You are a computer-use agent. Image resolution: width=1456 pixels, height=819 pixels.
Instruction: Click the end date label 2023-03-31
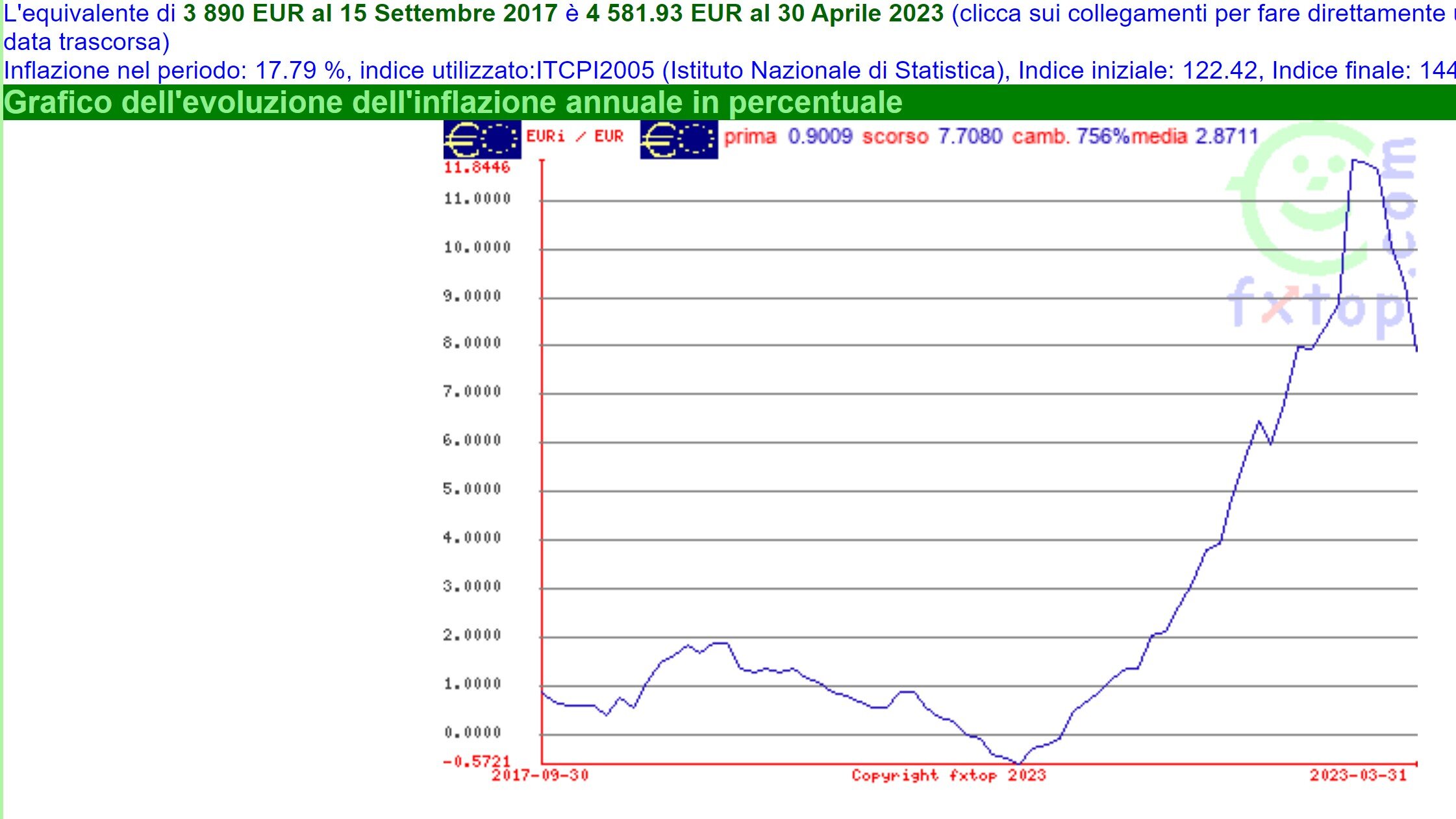click(x=1358, y=775)
